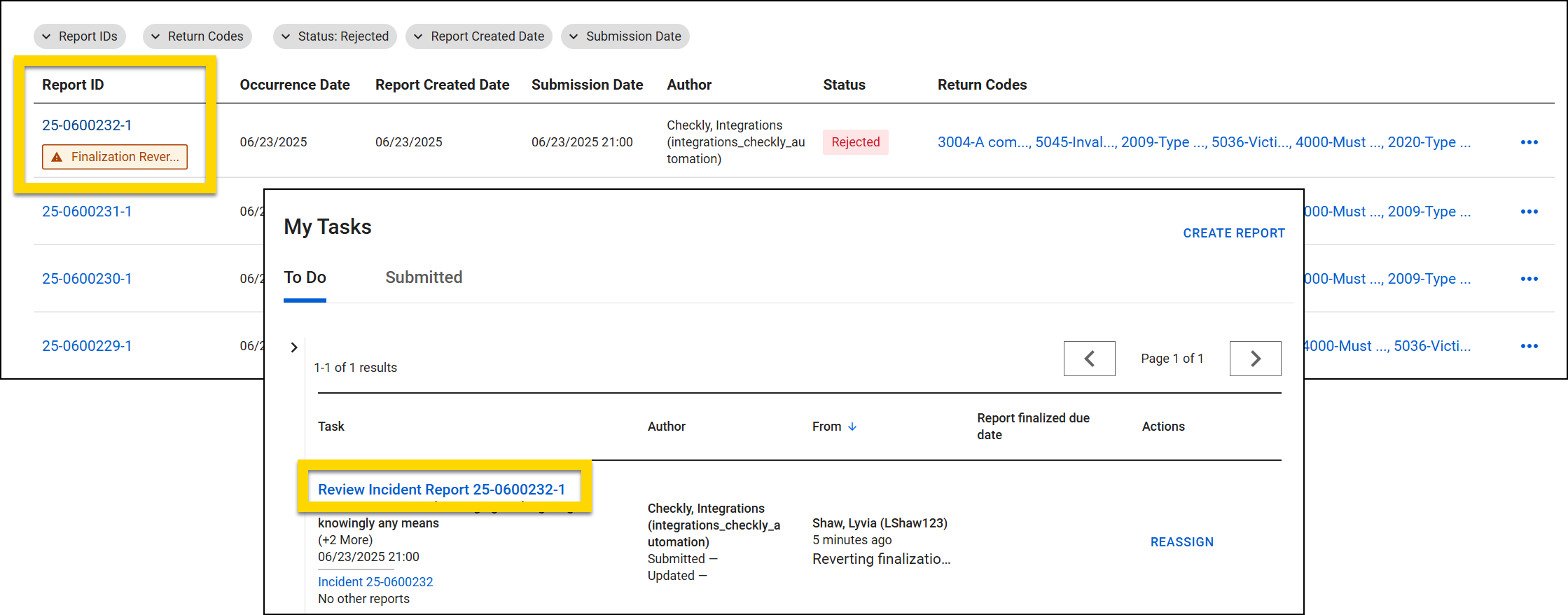This screenshot has width=1568, height=615.
Task: Open the three-dot menu for report 25-0600230-1
Action: [x=1529, y=279]
